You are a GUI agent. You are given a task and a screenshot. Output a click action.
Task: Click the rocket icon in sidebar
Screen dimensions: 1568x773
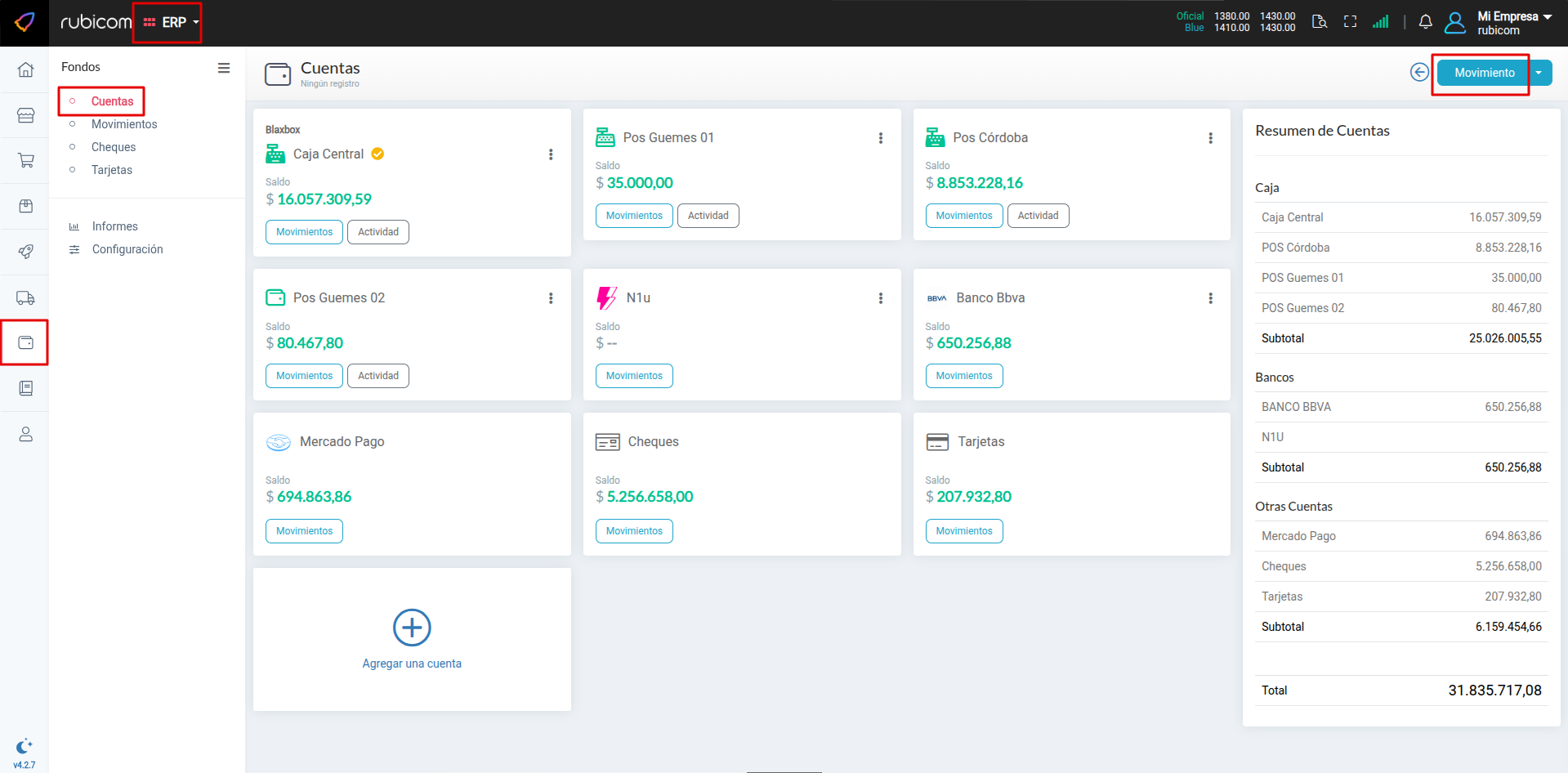pos(25,252)
